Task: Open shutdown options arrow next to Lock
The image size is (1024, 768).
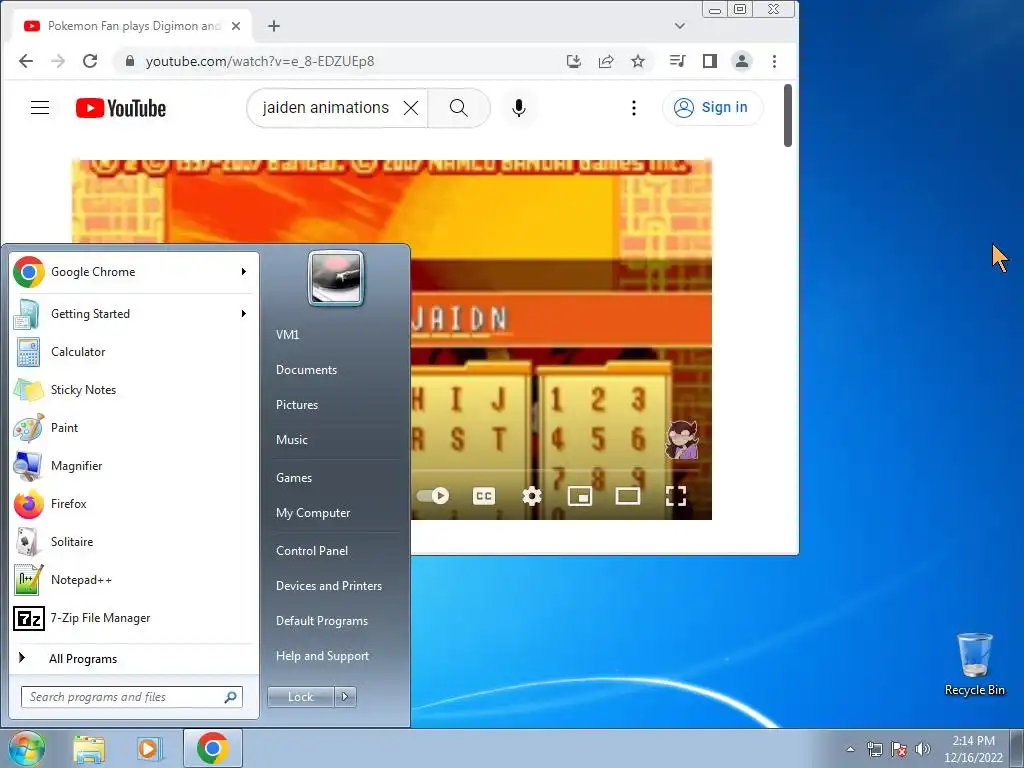Action: (345, 697)
